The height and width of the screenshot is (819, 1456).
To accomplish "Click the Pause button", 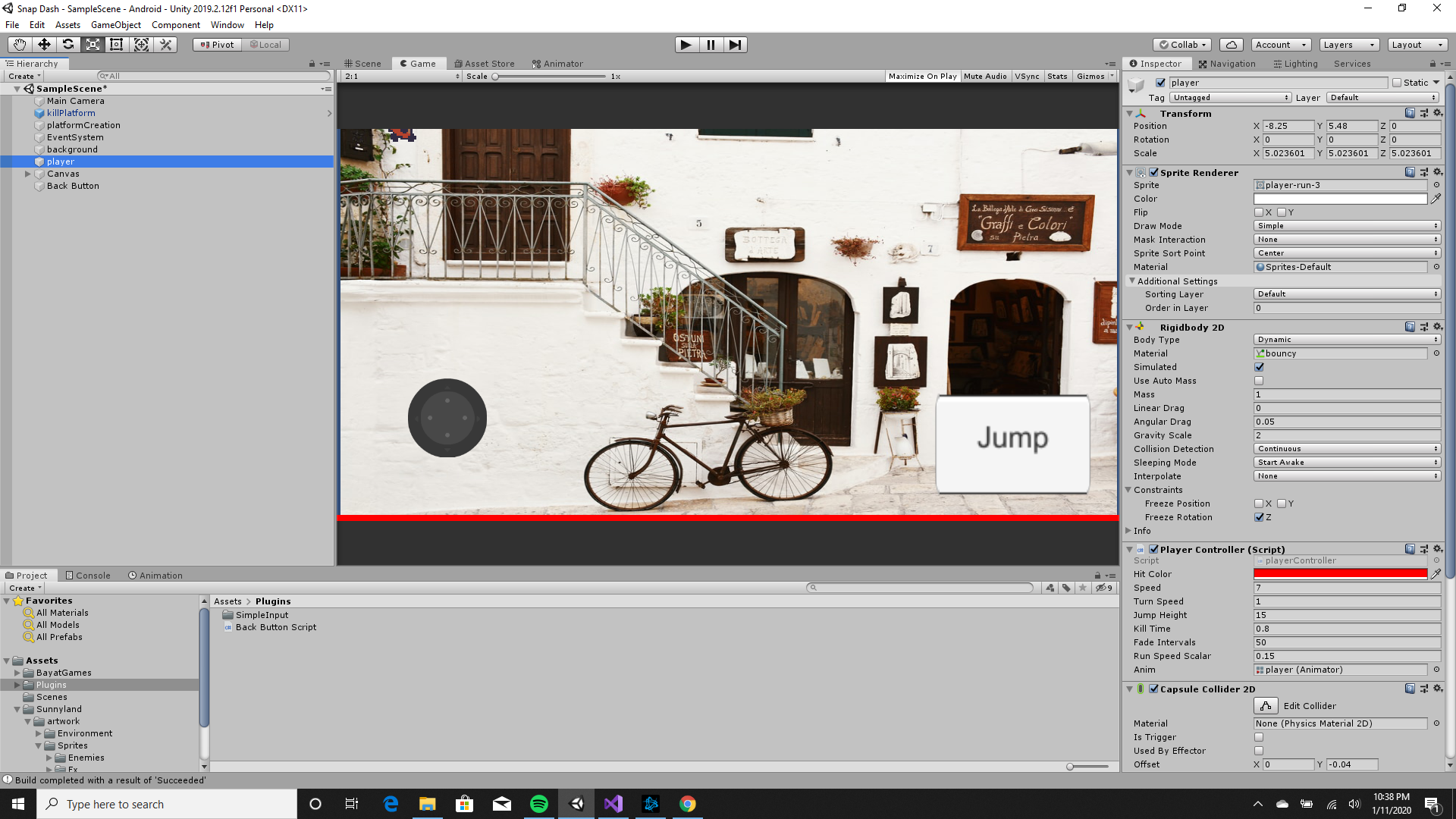I will pyautogui.click(x=711, y=45).
